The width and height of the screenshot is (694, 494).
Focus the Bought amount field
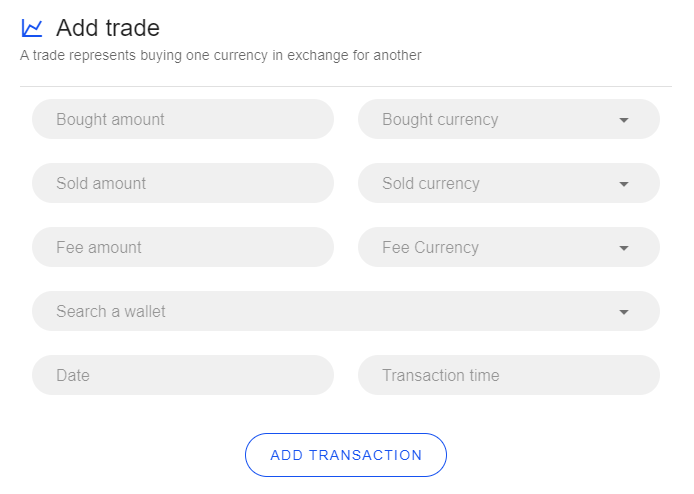click(183, 119)
